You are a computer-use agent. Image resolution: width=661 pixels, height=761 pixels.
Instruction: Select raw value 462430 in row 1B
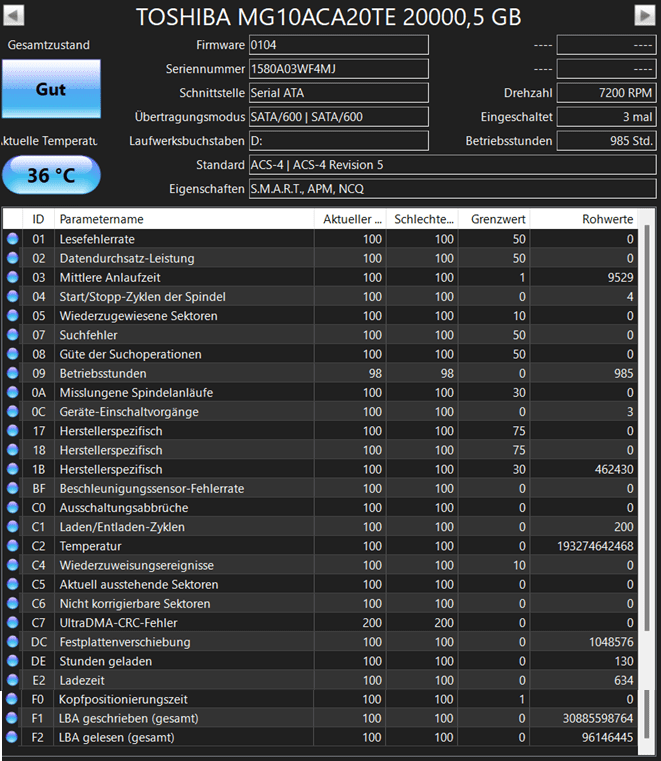[x=614, y=469]
